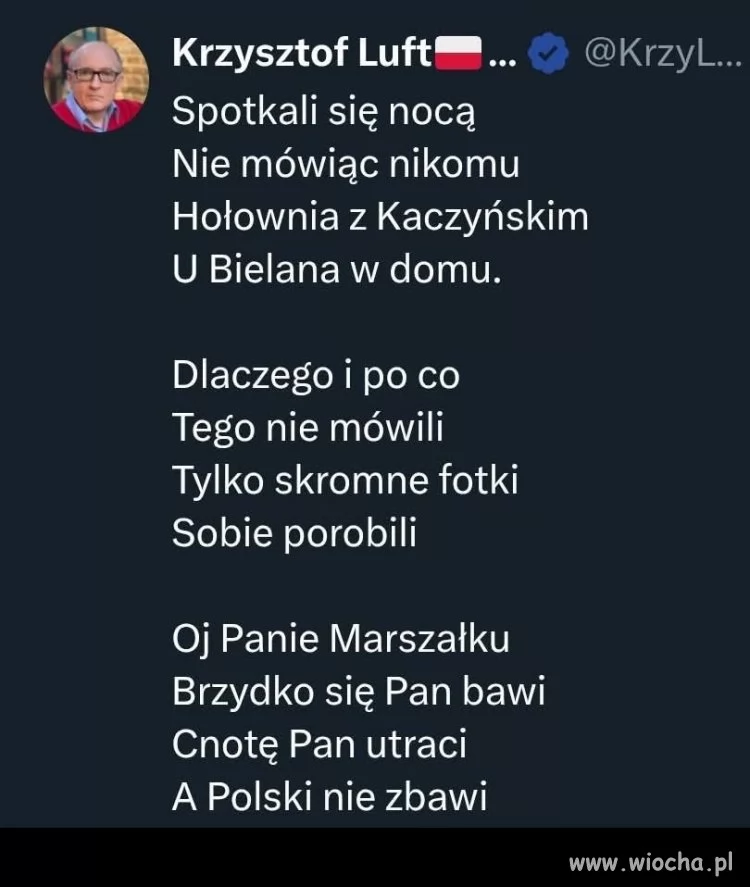Open Krzysztof Luft's profile avatar photo
Viewport: 750px width, 887px height.
click(96, 80)
